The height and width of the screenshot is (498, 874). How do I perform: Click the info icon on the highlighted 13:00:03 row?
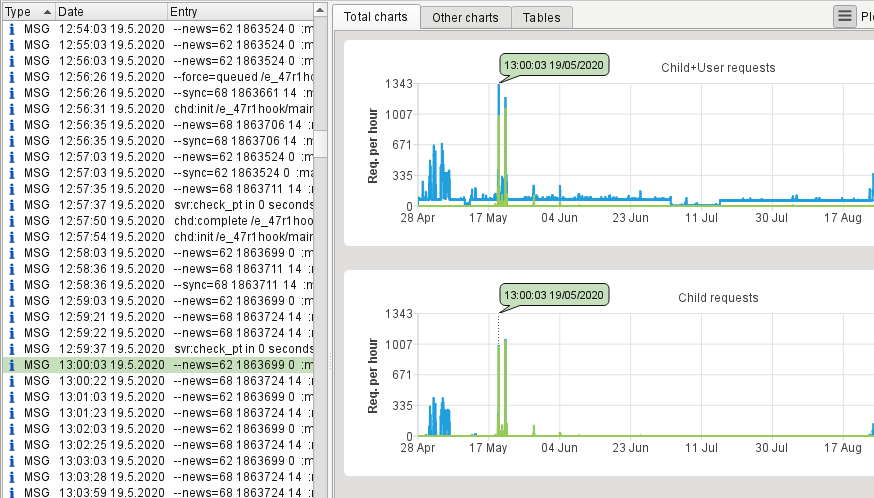[x=11, y=365]
